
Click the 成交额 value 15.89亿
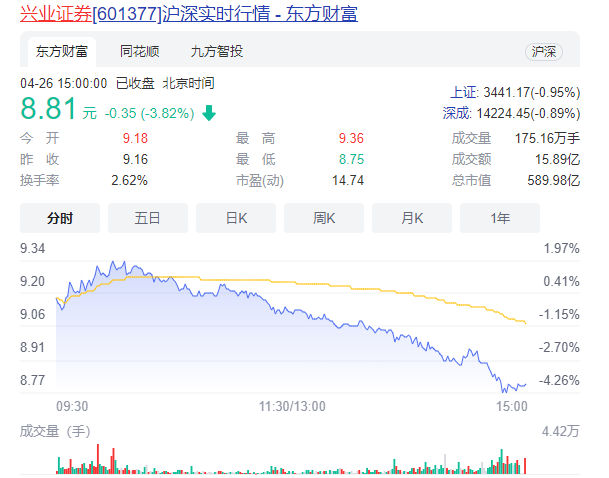point(557,159)
